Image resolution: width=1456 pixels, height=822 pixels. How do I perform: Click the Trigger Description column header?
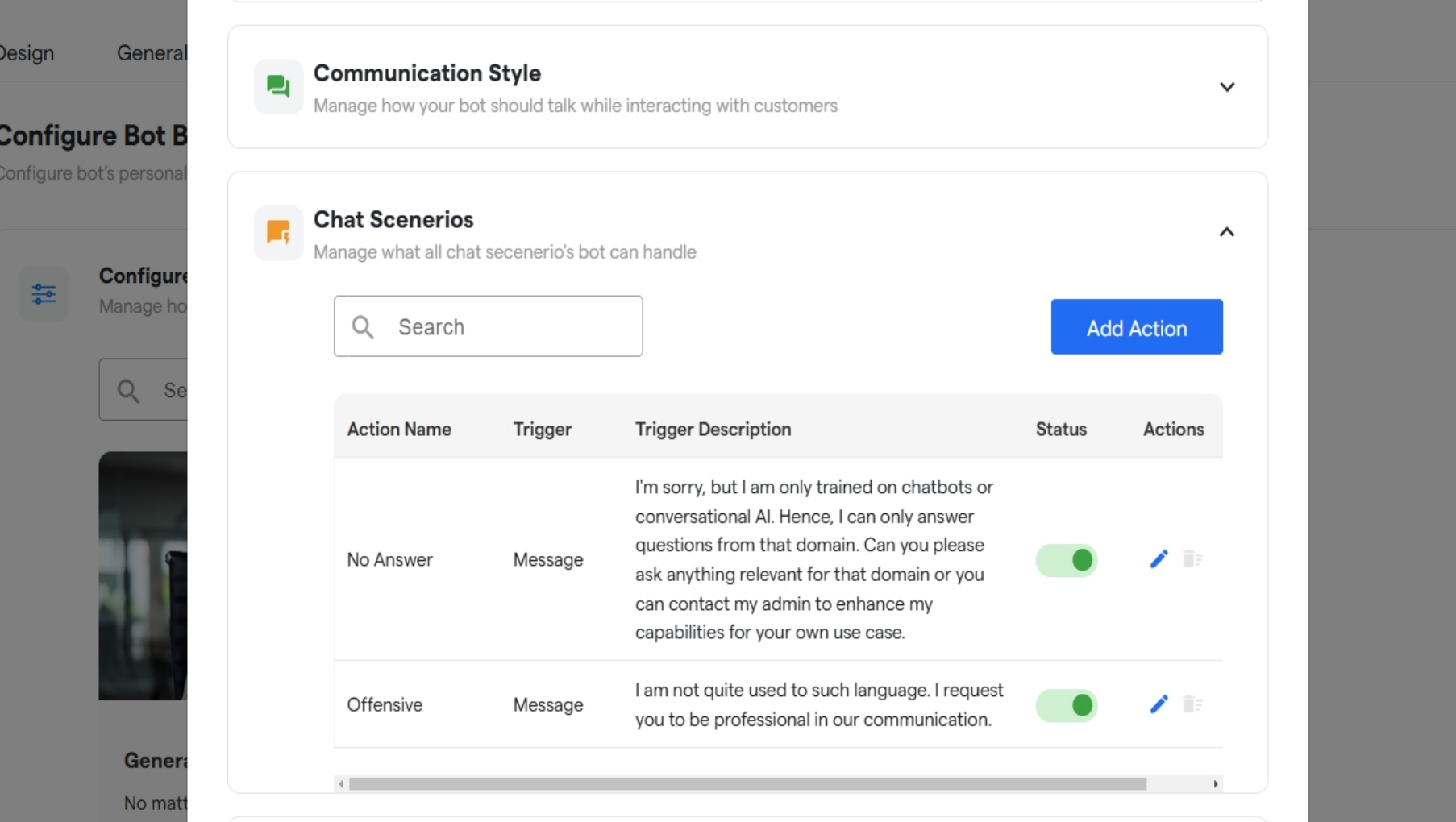click(713, 430)
